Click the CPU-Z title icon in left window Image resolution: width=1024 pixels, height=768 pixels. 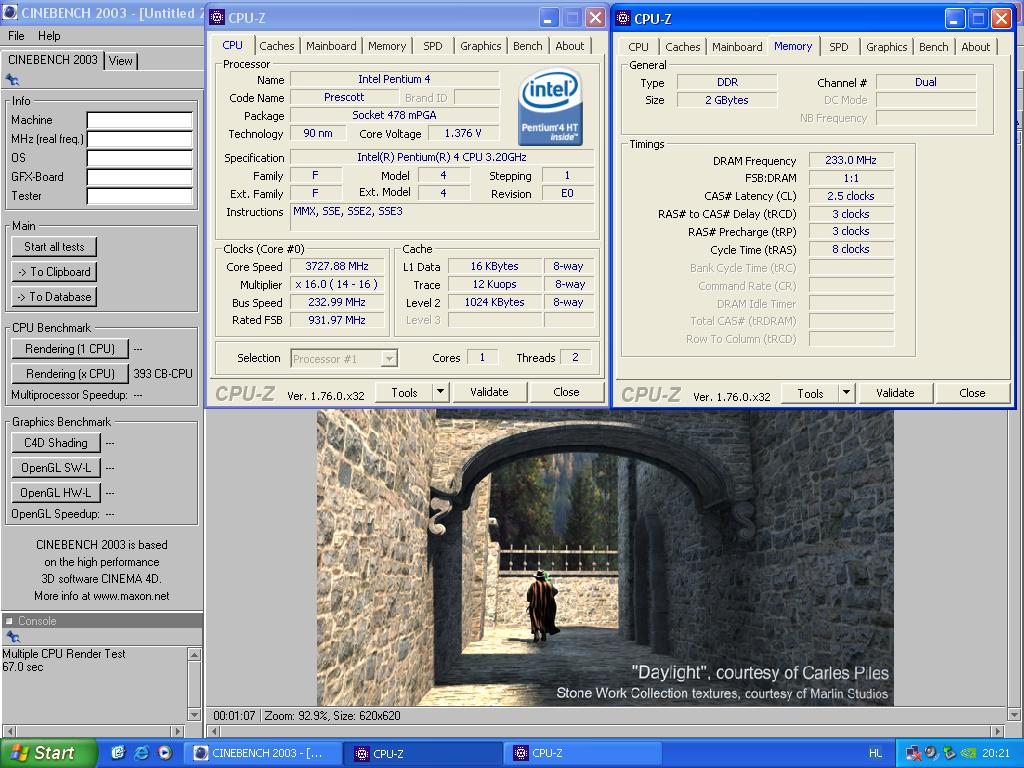pos(217,18)
